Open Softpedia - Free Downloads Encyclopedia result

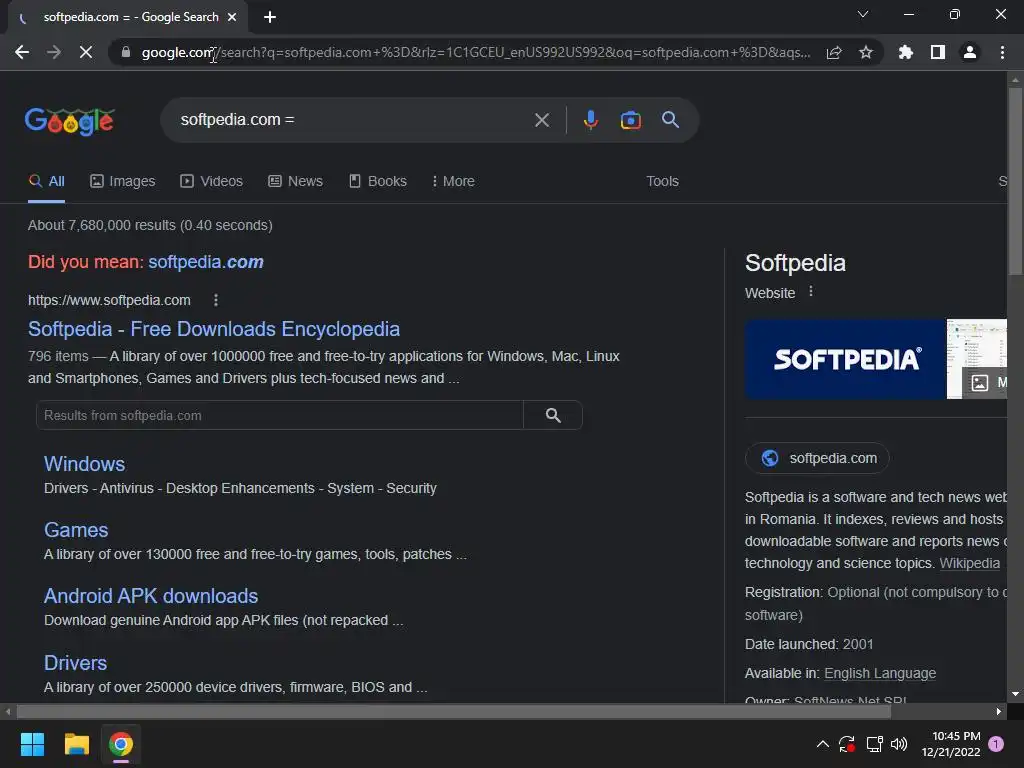(x=214, y=329)
